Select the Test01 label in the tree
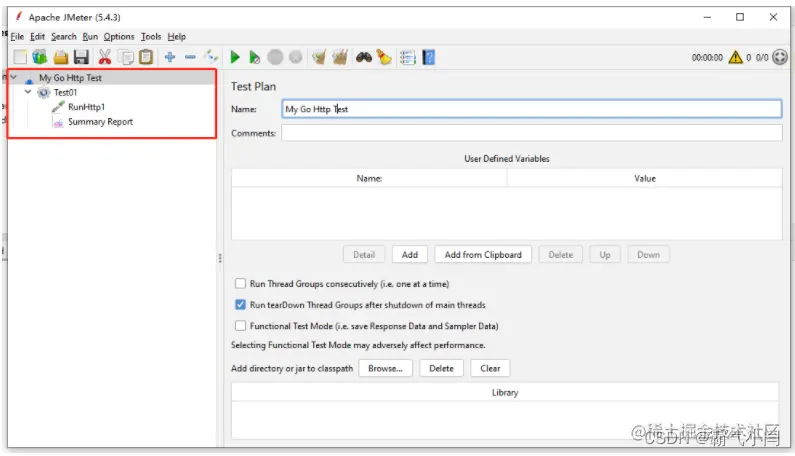The height and width of the screenshot is (456, 795). point(65,92)
